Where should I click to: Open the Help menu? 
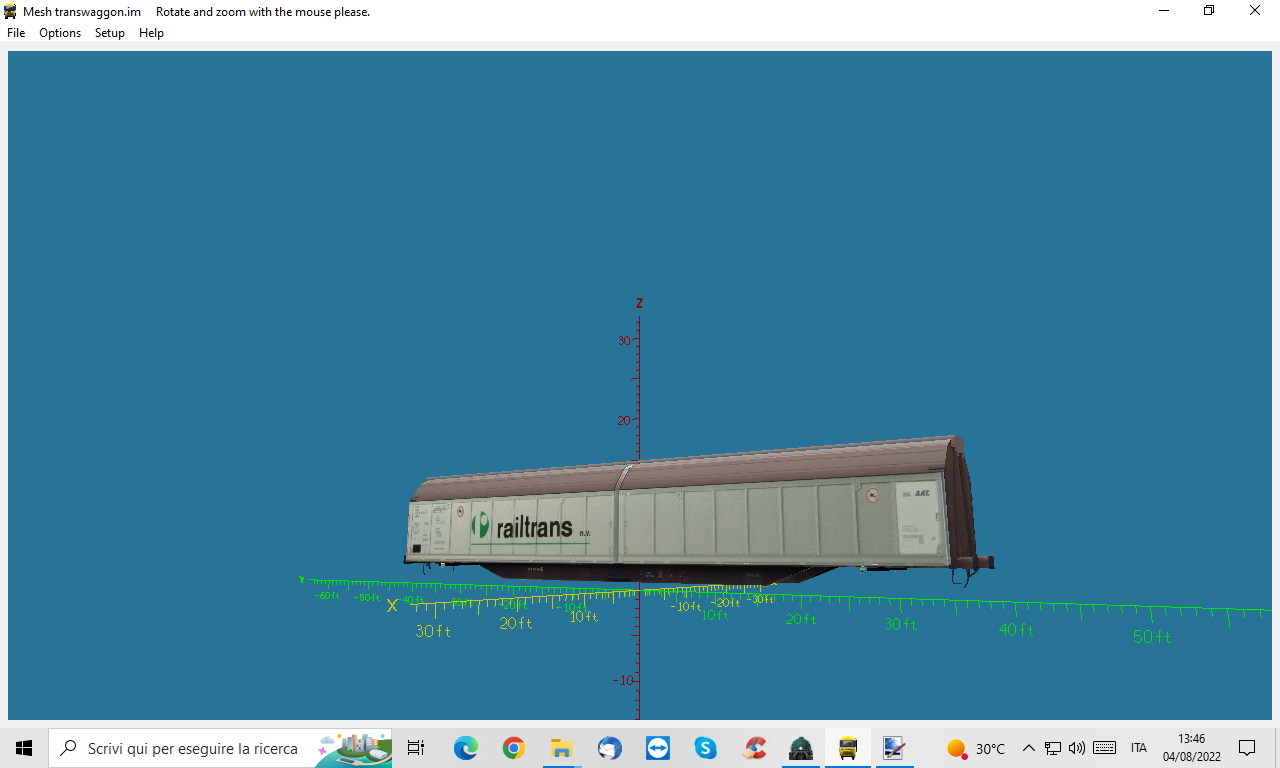pos(151,33)
